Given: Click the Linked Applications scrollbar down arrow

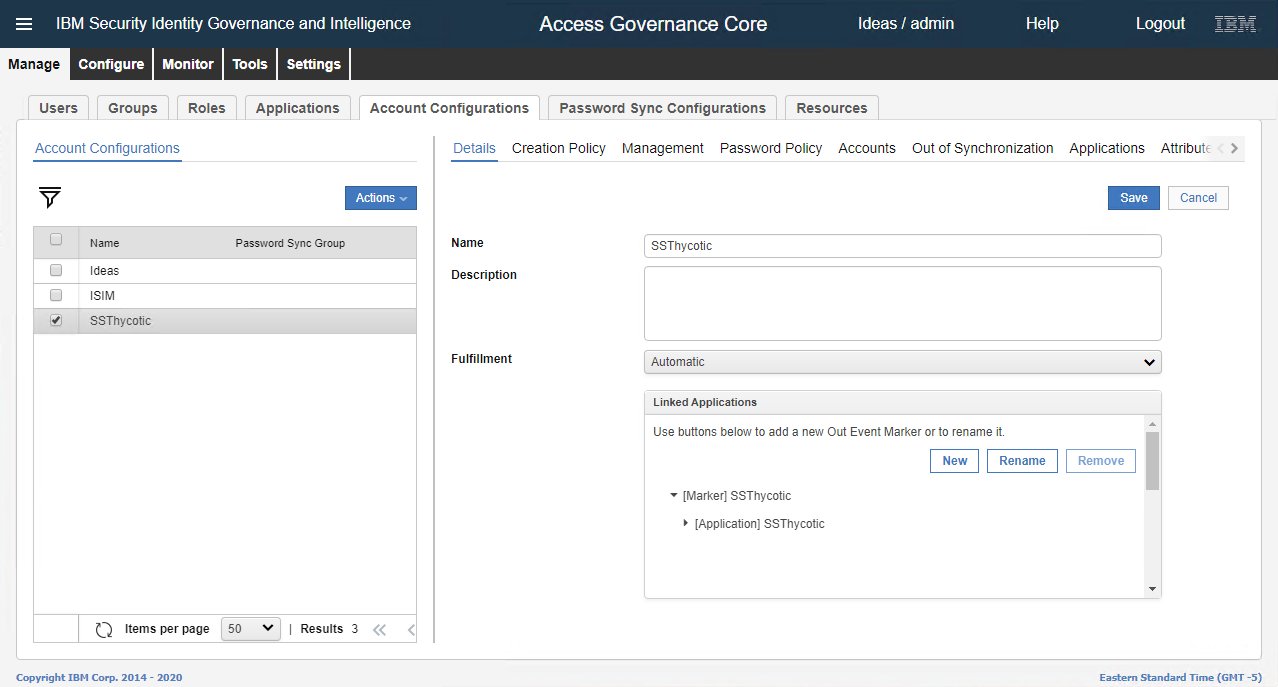Looking at the screenshot, I should pyautogui.click(x=1151, y=588).
